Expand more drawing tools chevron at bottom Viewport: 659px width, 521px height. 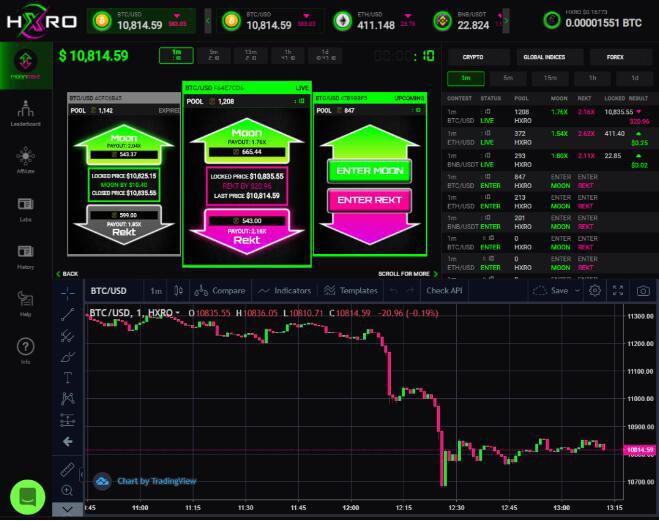[67, 509]
